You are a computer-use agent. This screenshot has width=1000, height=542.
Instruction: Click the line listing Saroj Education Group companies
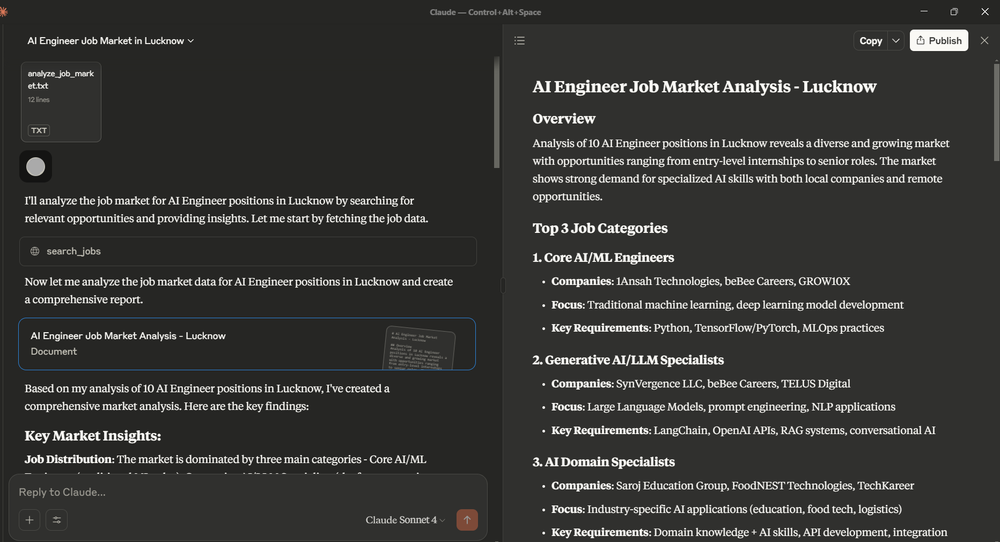(x=733, y=486)
